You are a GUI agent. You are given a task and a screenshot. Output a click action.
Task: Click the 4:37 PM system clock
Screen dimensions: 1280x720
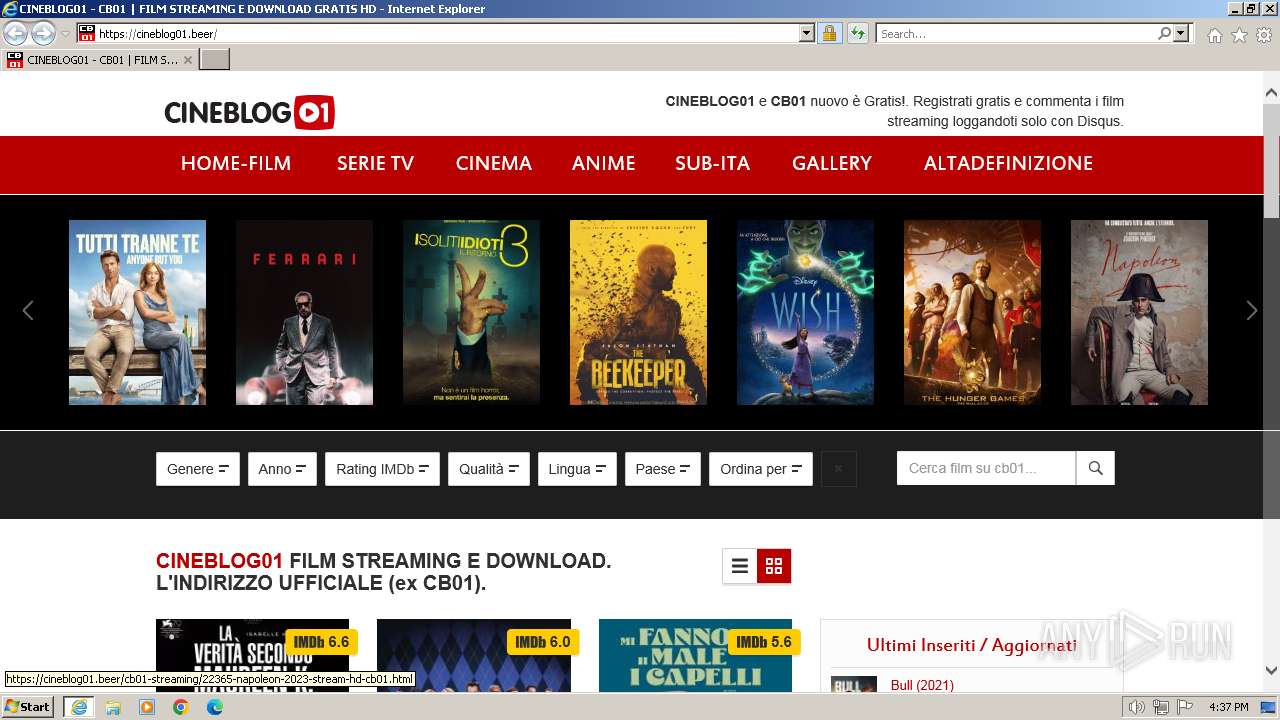coord(1229,707)
